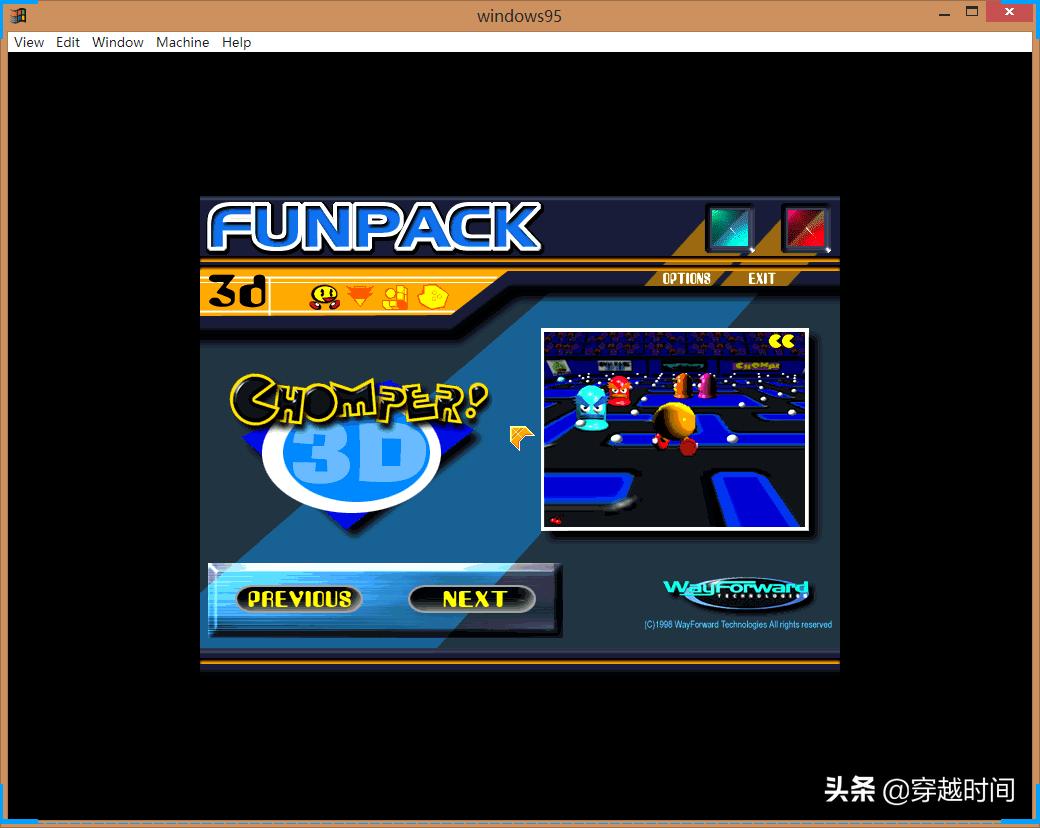
Task: Click the Chomper 3D gameplay preview
Action: pos(675,429)
